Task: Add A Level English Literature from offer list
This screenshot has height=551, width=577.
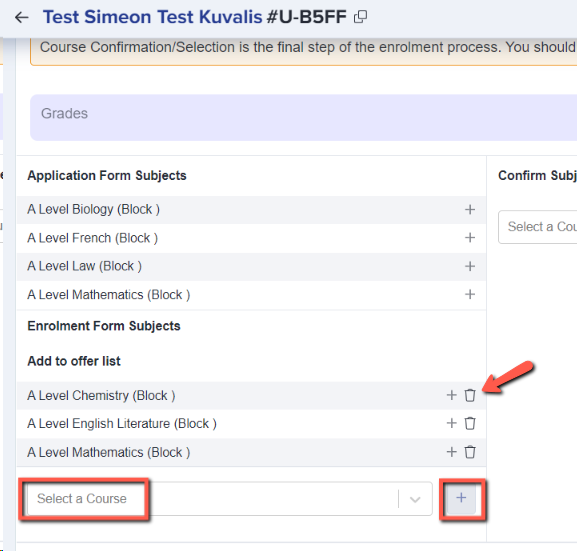Action: tap(452, 423)
